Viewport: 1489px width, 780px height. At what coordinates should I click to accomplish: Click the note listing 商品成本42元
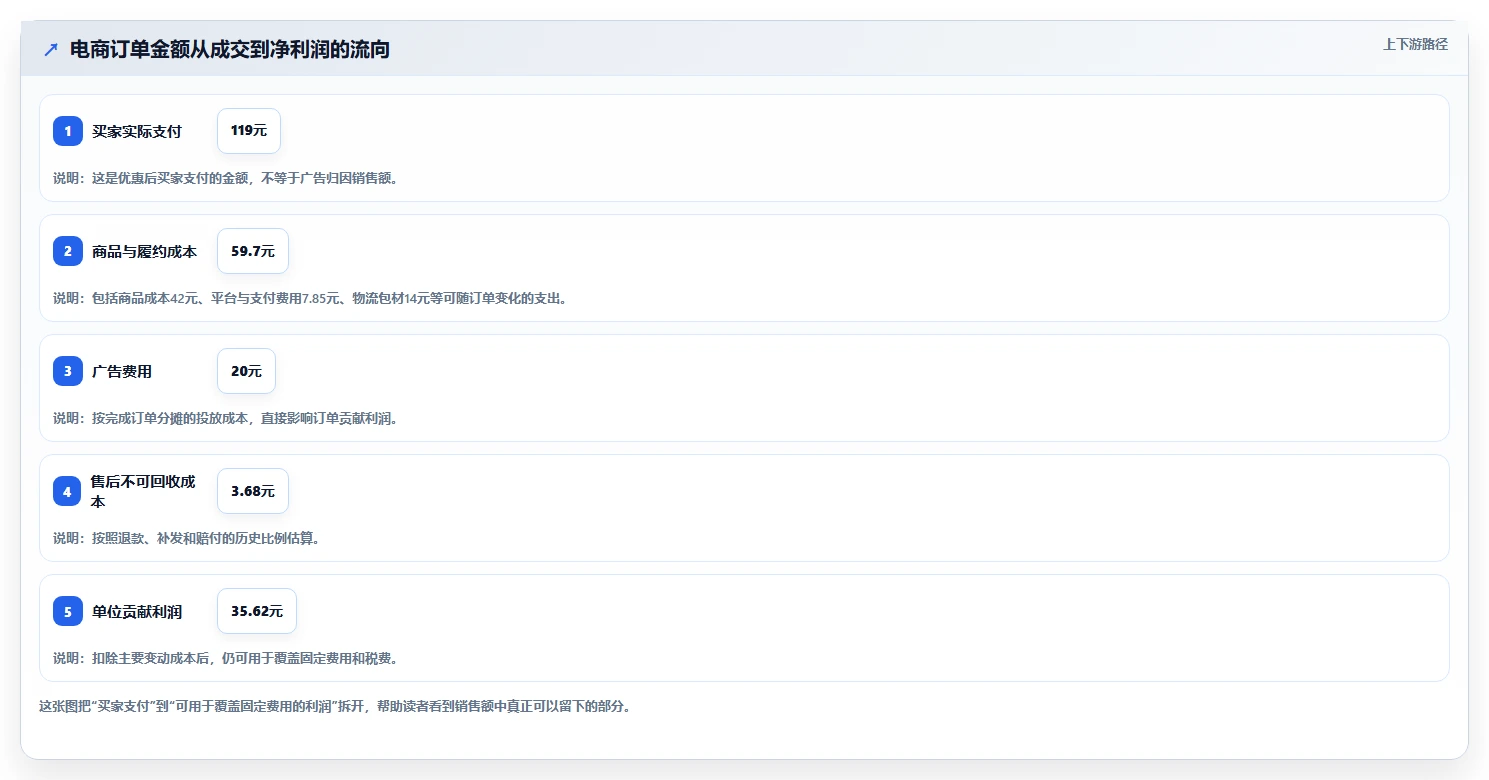coord(310,298)
